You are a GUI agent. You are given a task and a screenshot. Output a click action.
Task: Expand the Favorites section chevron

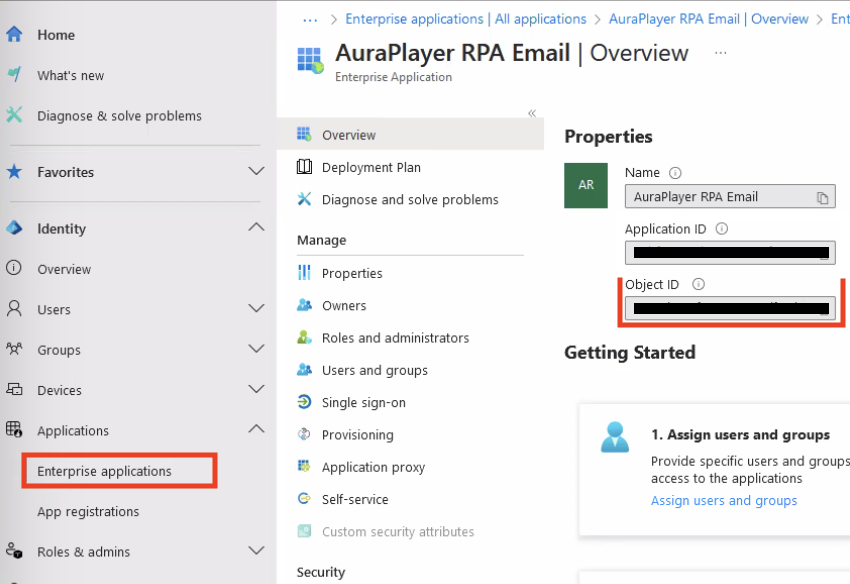click(256, 171)
